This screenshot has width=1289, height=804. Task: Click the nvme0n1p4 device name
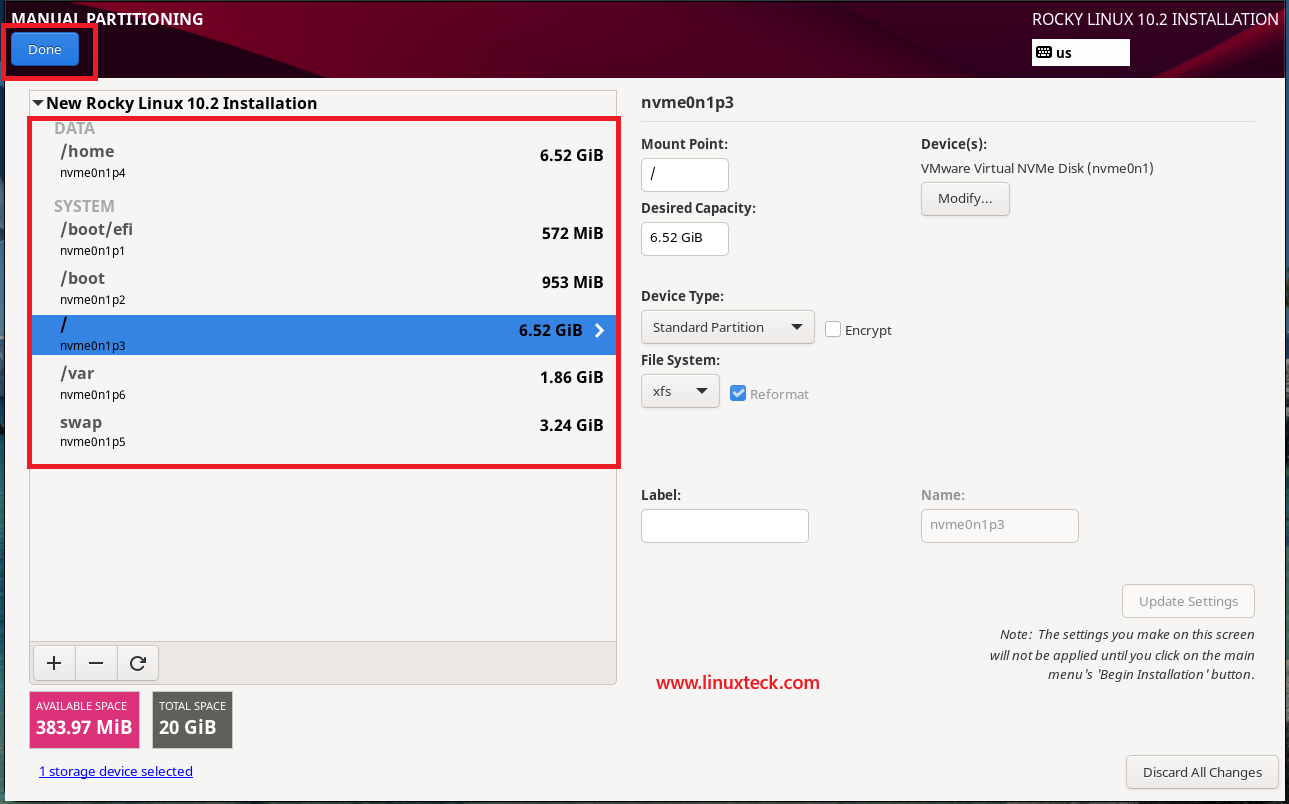pyautogui.click(x=93, y=173)
